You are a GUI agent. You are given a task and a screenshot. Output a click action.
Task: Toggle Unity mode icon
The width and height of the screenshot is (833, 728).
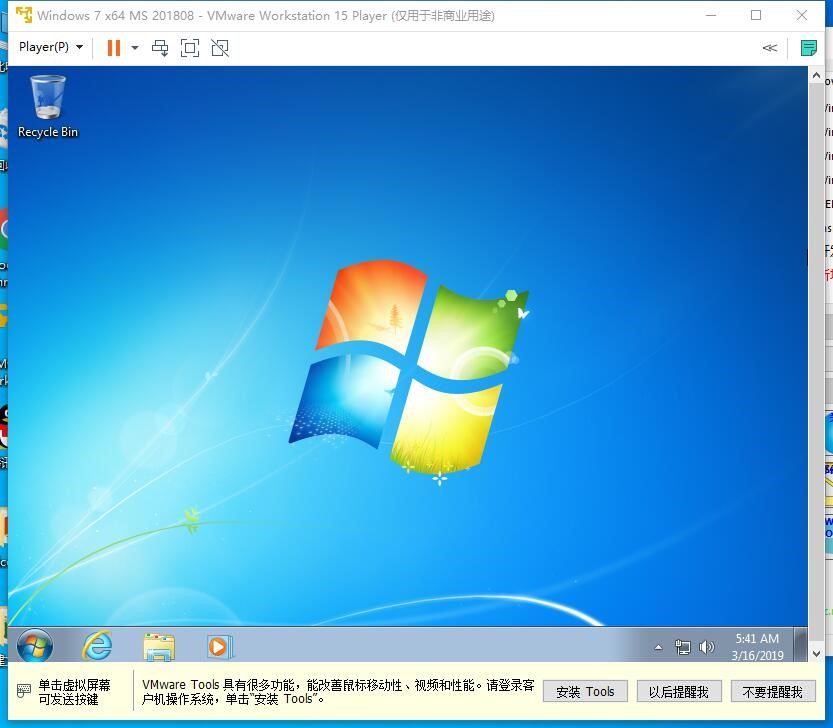click(x=220, y=48)
